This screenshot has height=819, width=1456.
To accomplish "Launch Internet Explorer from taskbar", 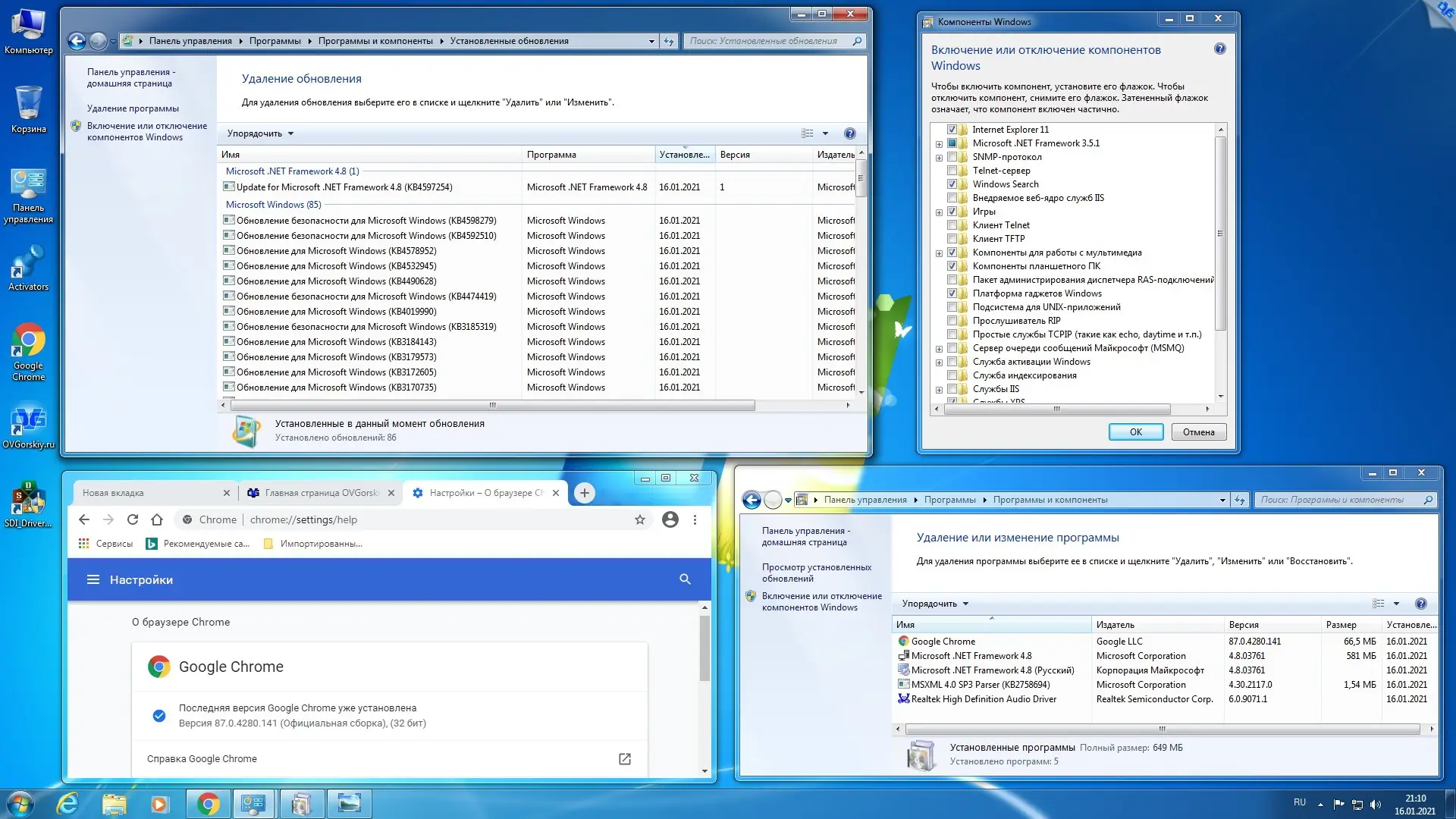I will pyautogui.click(x=68, y=803).
